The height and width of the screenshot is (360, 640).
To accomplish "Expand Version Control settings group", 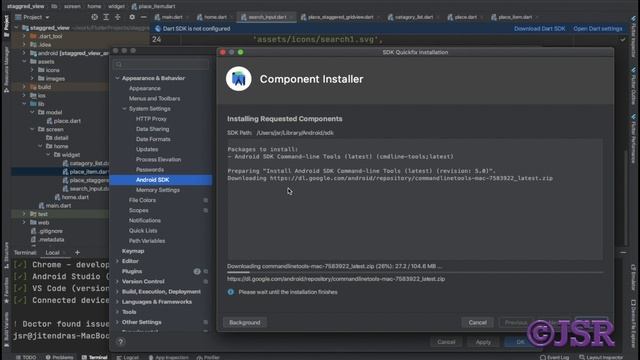I will 118,282.
